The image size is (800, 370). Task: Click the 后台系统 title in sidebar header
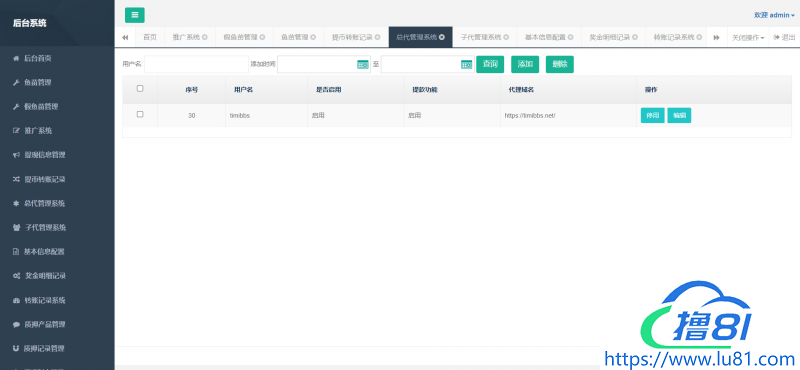click(x=30, y=23)
